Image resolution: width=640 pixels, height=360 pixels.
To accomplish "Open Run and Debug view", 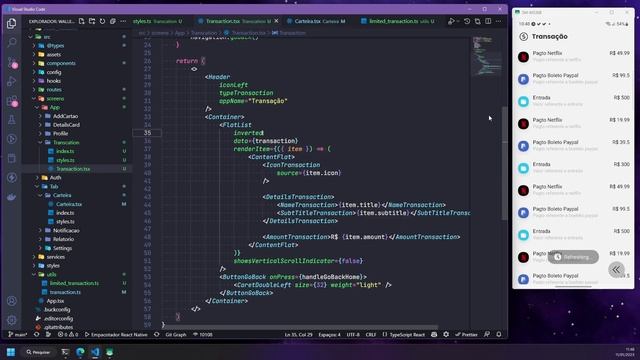I will tap(11, 81).
